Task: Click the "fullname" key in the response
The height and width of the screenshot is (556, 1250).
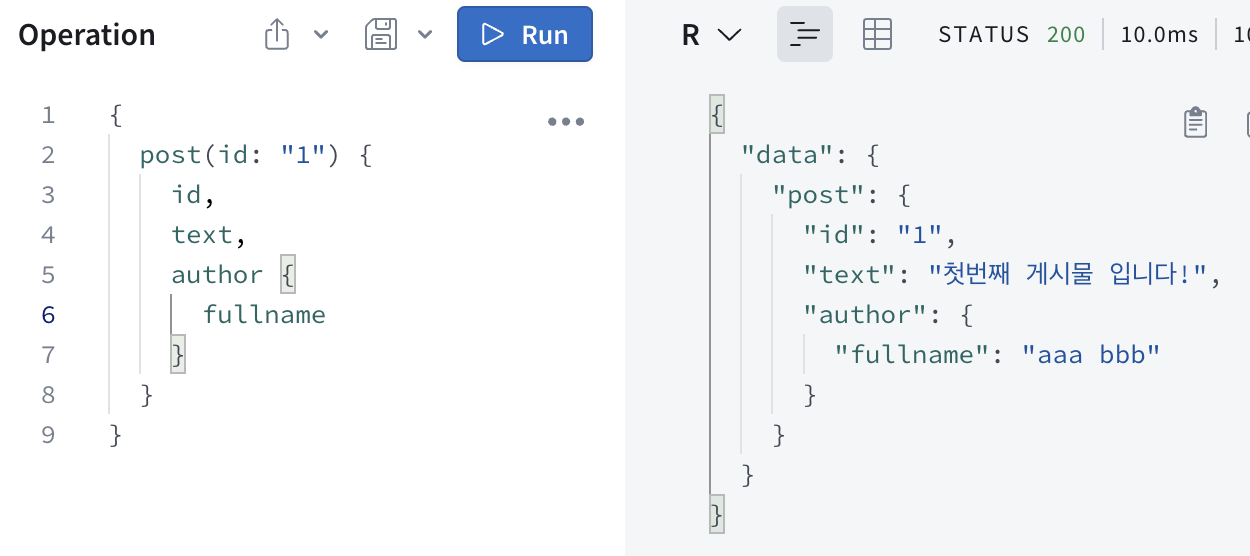Action: point(912,355)
